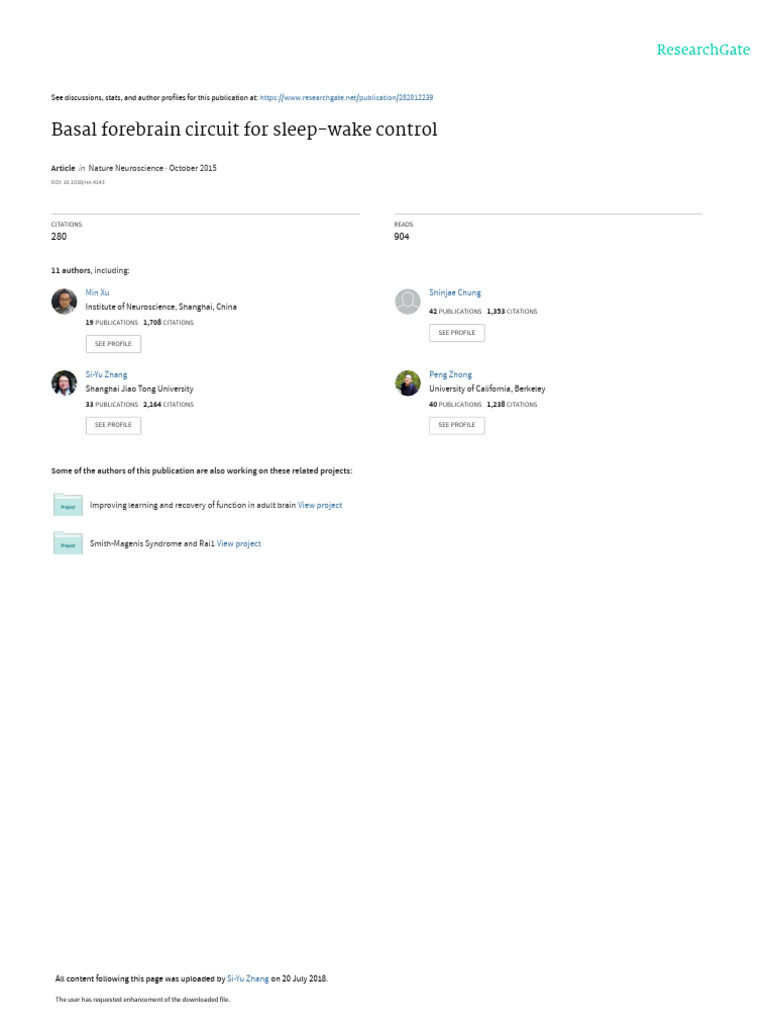768x1024 pixels.
Task: Open Min Xu author name link
Action: coord(97,292)
